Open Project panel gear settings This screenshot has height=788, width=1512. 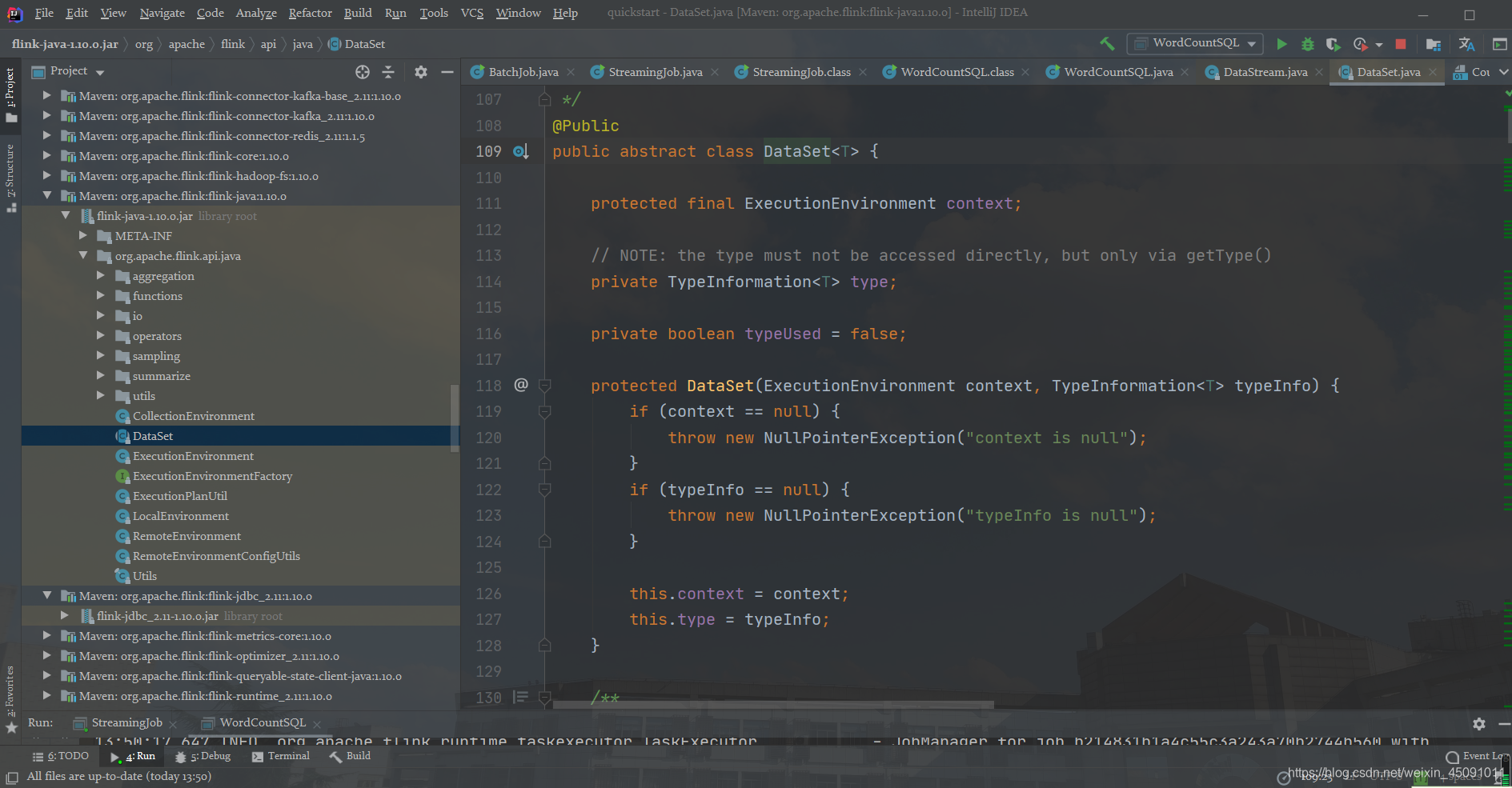click(421, 72)
